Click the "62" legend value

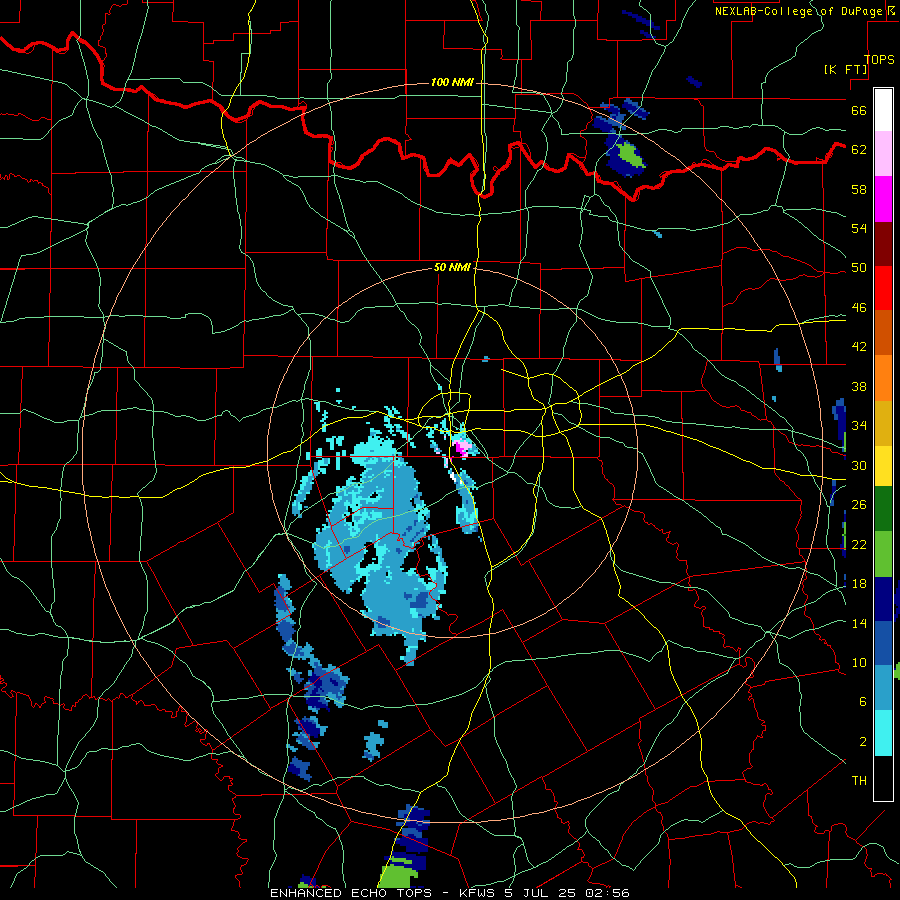[859, 150]
